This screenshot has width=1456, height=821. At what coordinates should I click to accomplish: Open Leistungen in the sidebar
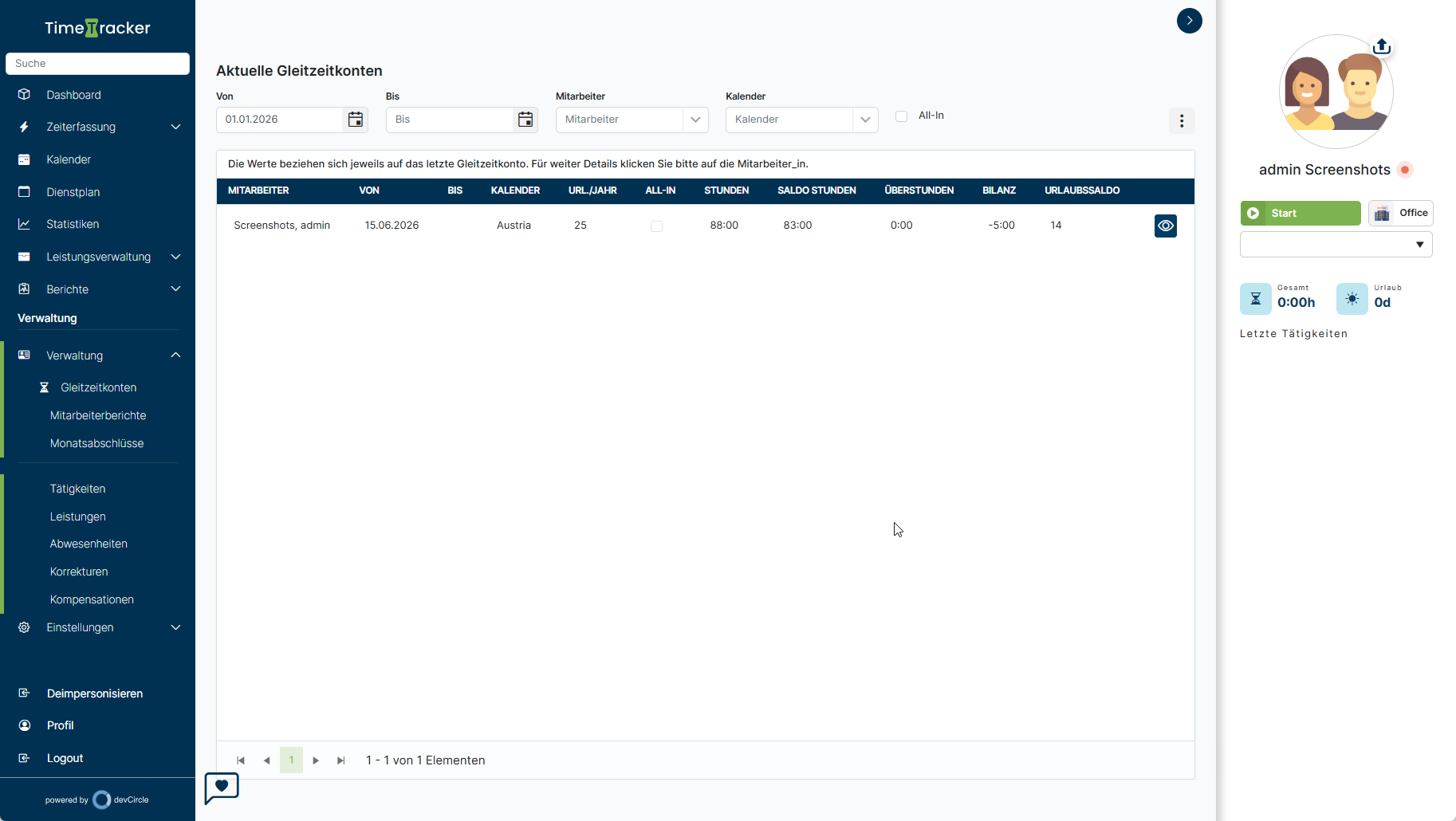77,517
